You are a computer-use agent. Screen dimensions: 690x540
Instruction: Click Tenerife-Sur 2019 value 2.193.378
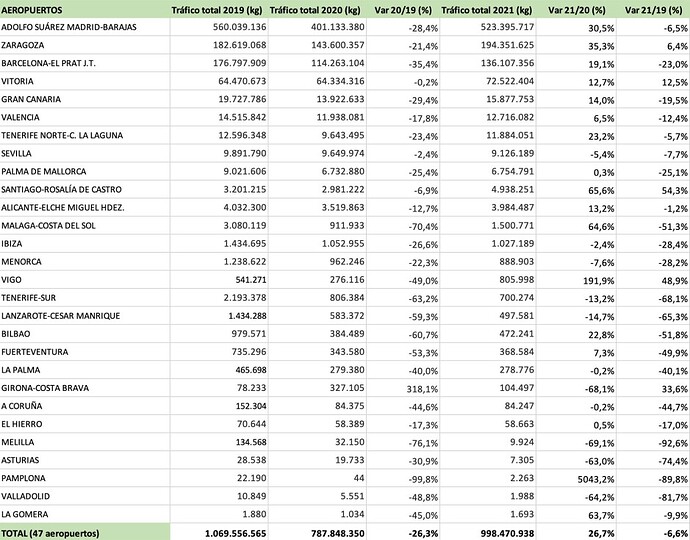[x=245, y=298]
